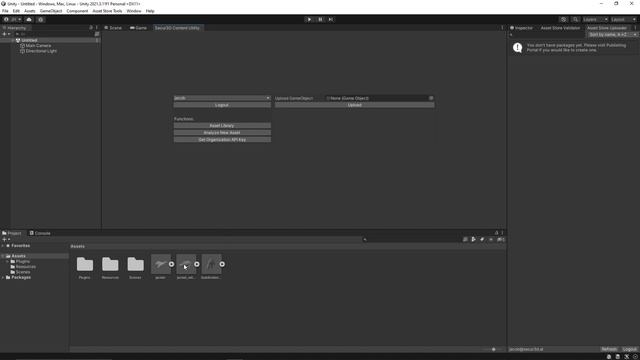Select the Plugins folder in Project tree
The image size is (640, 360).
click(x=22, y=261)
